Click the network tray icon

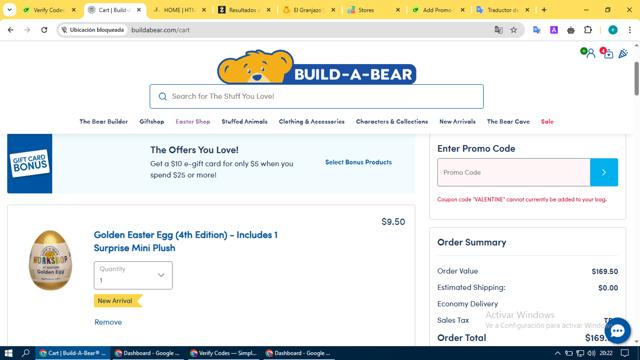(x=580, y=353)
